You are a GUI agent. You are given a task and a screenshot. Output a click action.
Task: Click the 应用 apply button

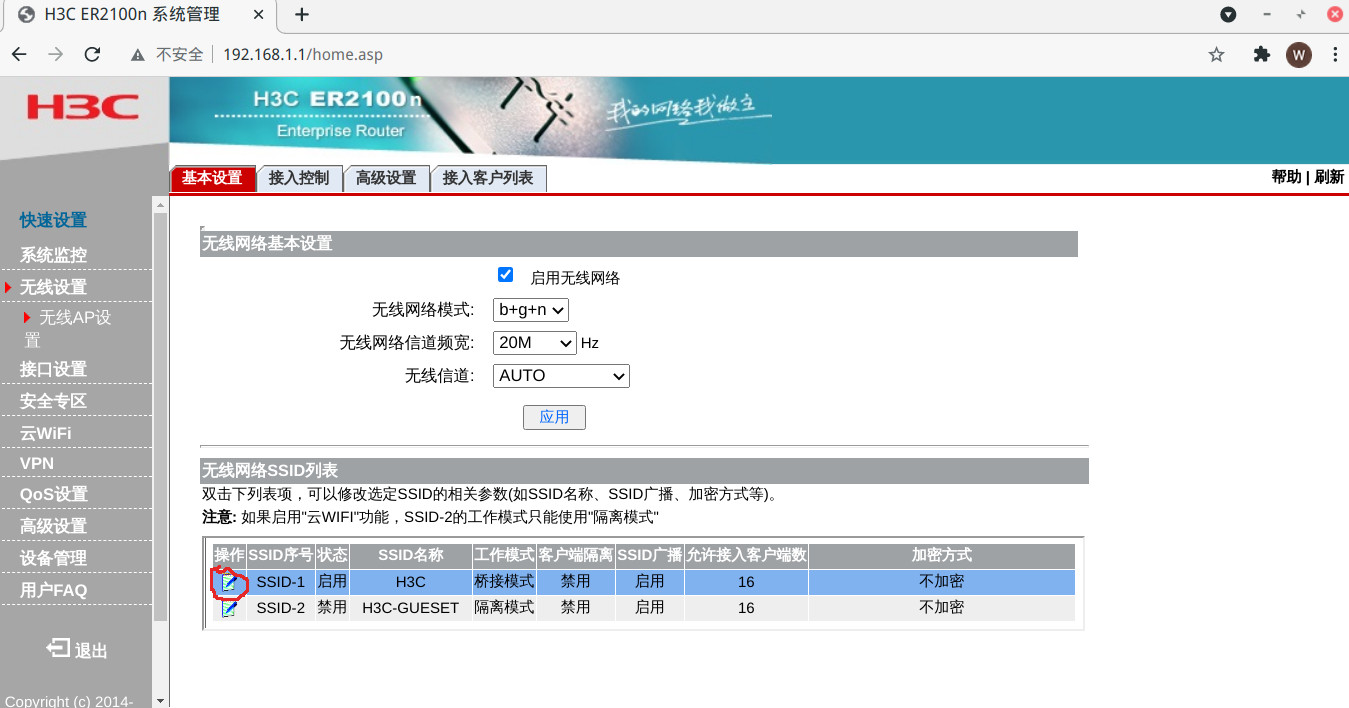554,417
